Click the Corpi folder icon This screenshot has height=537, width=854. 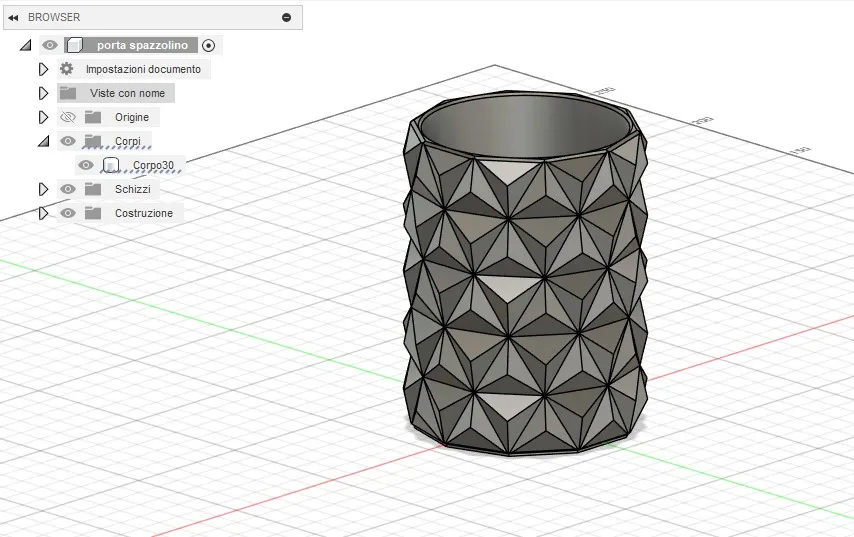[x=93, y=141]
